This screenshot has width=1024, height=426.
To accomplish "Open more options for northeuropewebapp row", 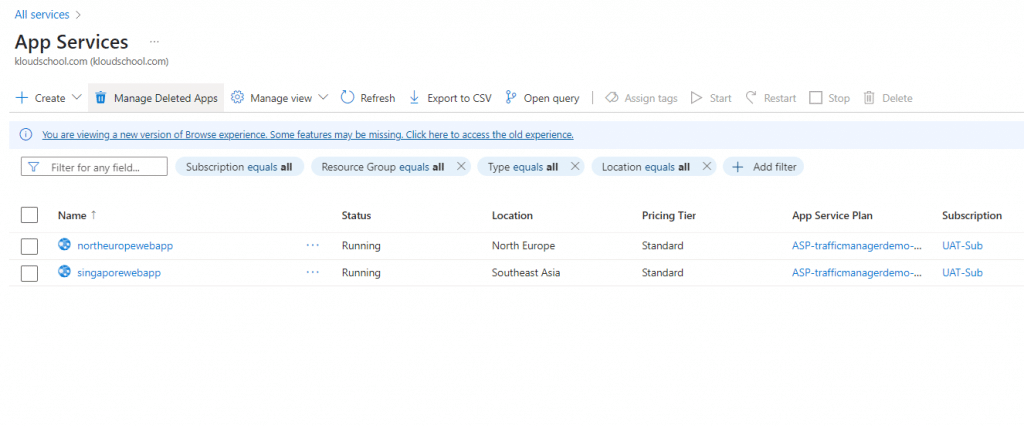I will pyautogui.click(x=313, y=245).
